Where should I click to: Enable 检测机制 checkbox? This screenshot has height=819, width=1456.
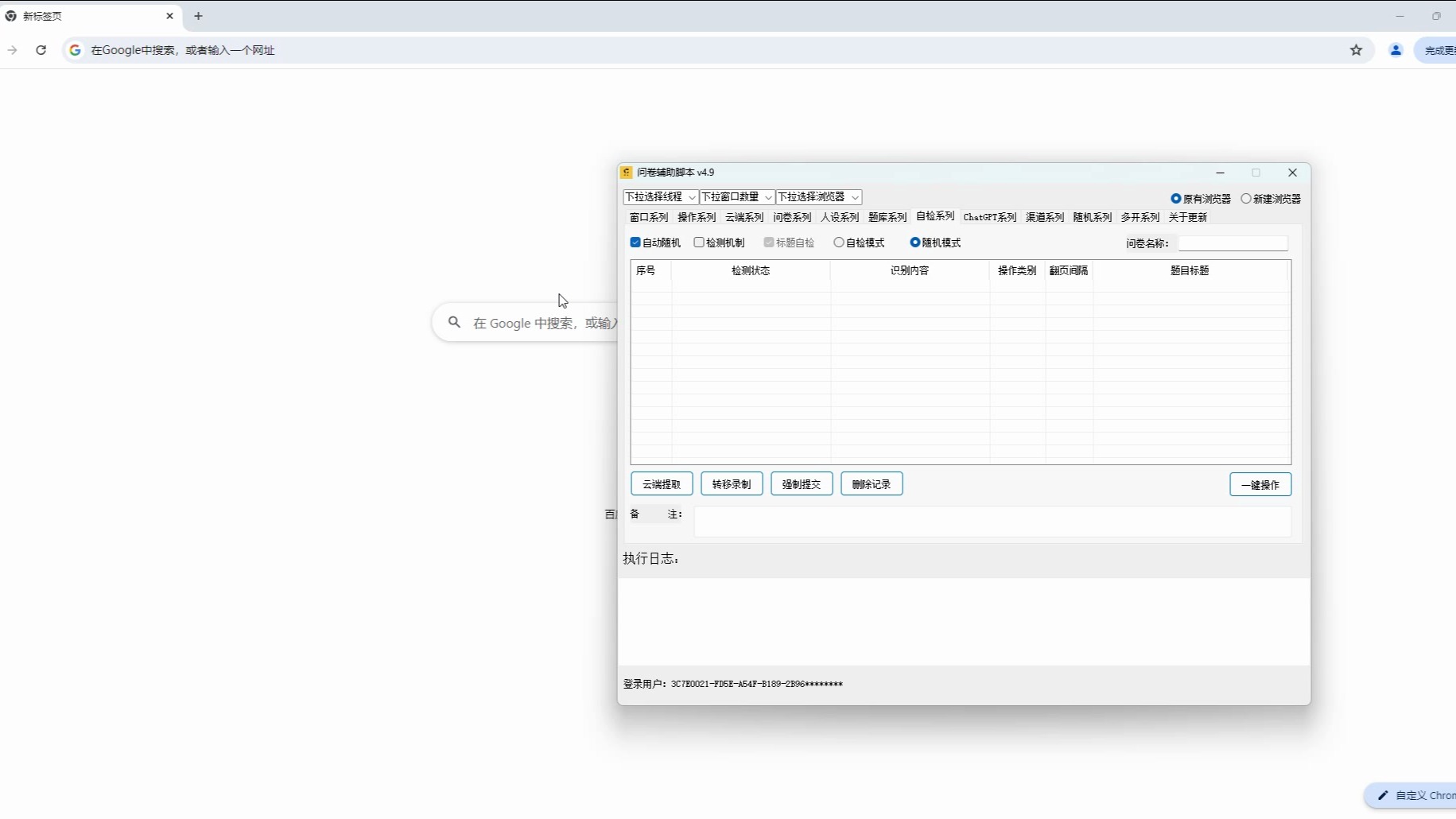pos(699,243)
